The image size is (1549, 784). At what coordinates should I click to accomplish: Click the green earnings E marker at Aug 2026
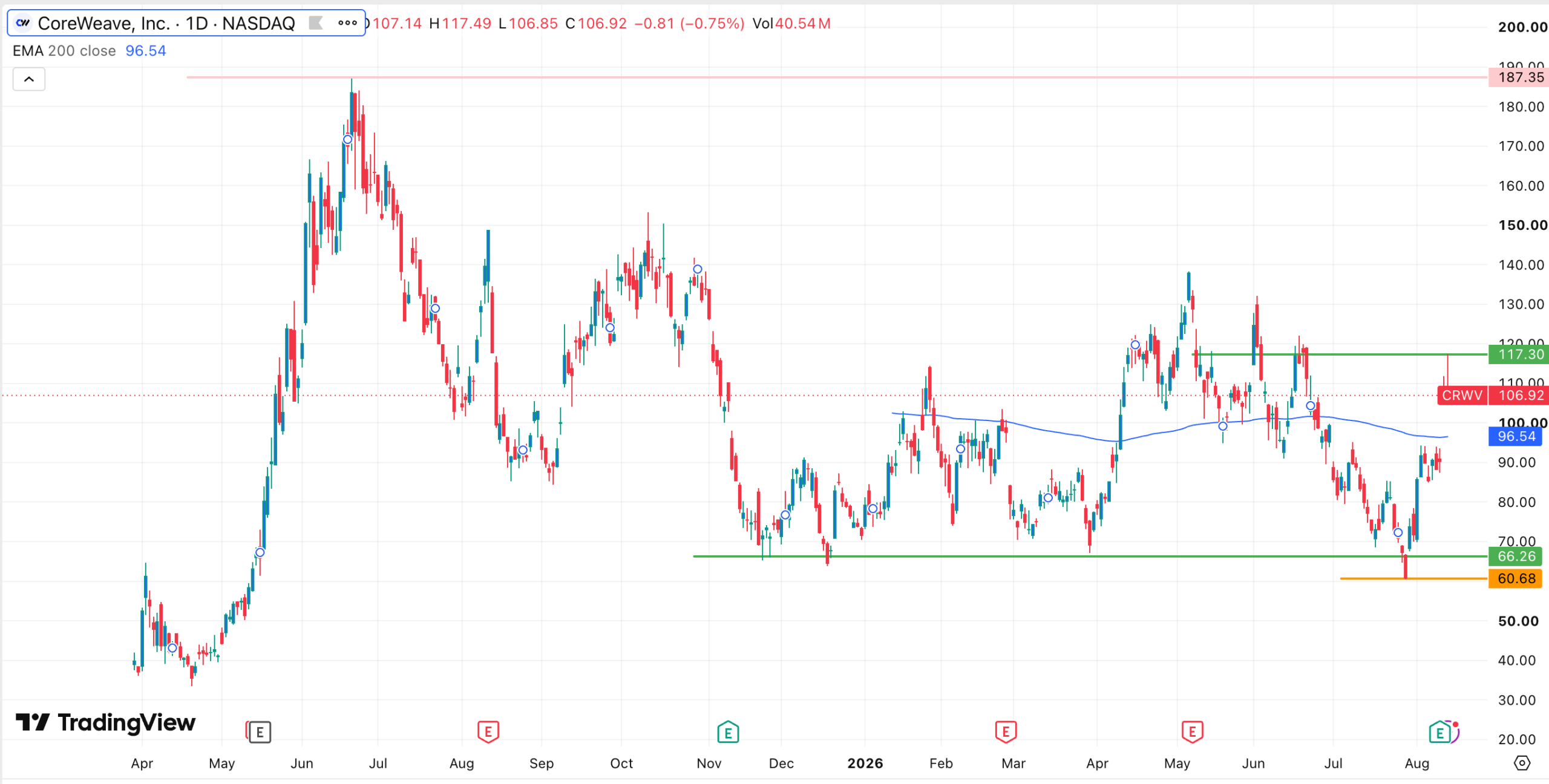(1440, 733)
